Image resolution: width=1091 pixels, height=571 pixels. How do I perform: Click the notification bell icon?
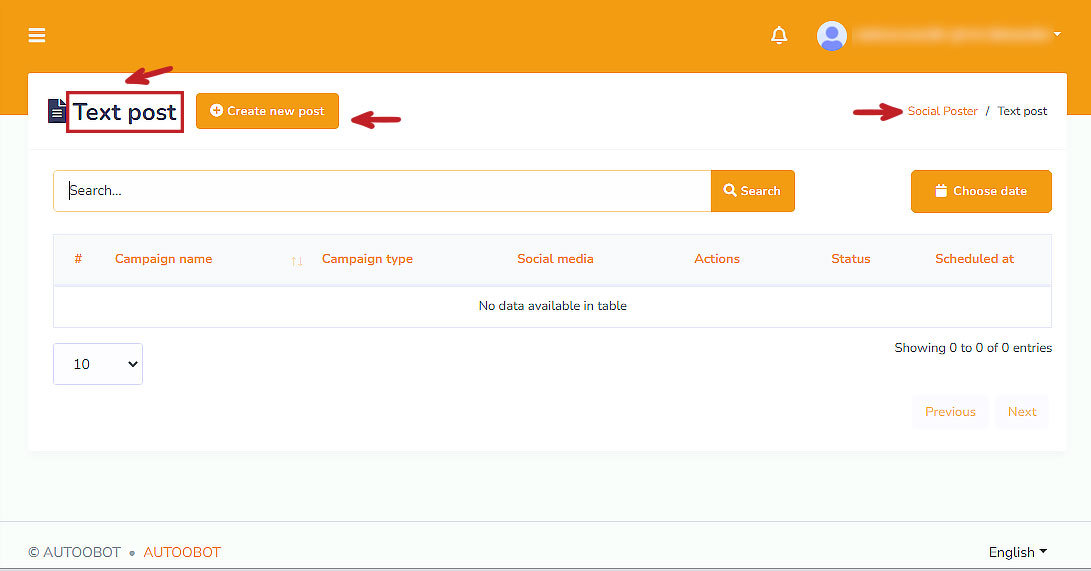[x=779, y=36]
